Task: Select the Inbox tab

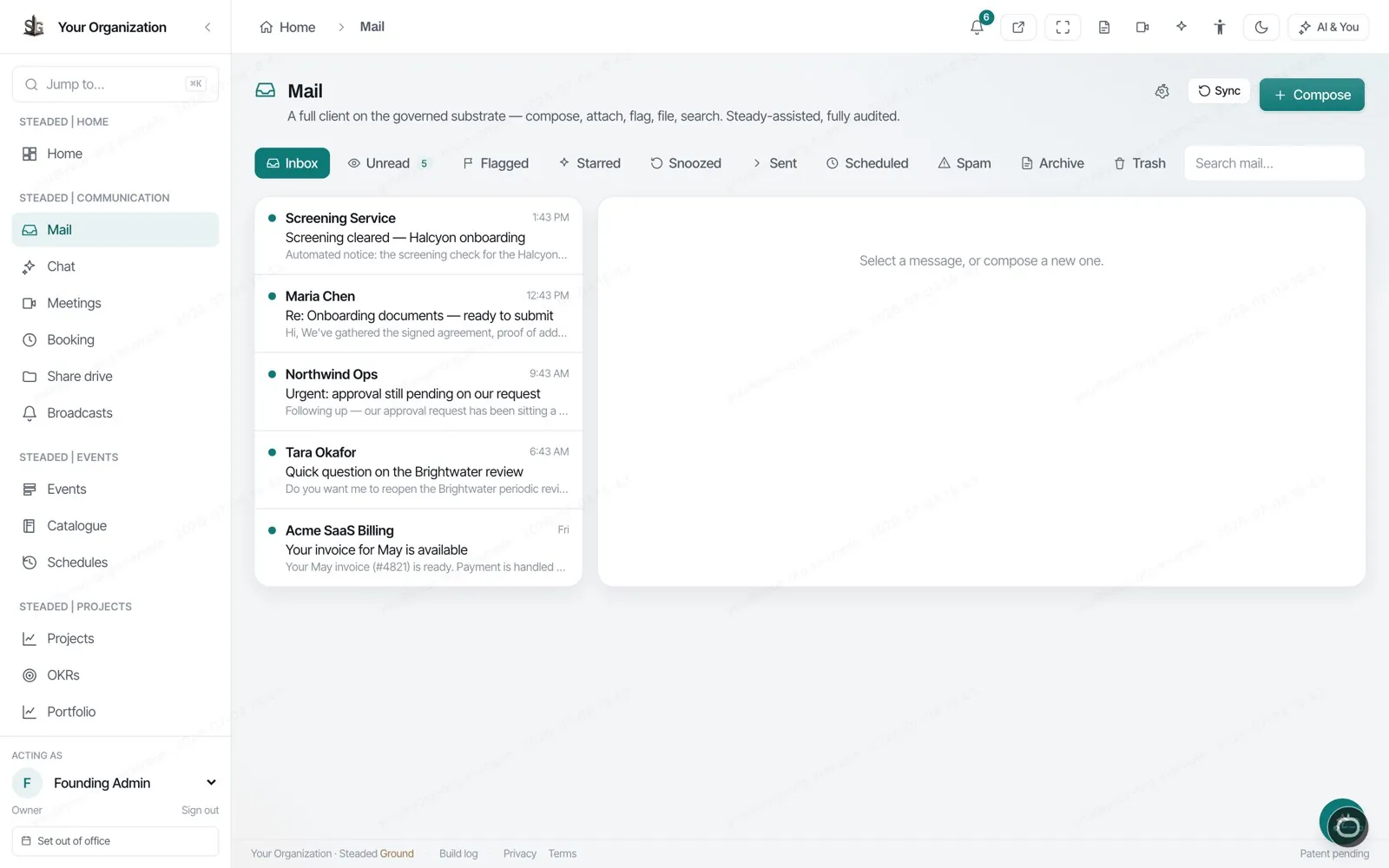Action: [x=292, y=163]
